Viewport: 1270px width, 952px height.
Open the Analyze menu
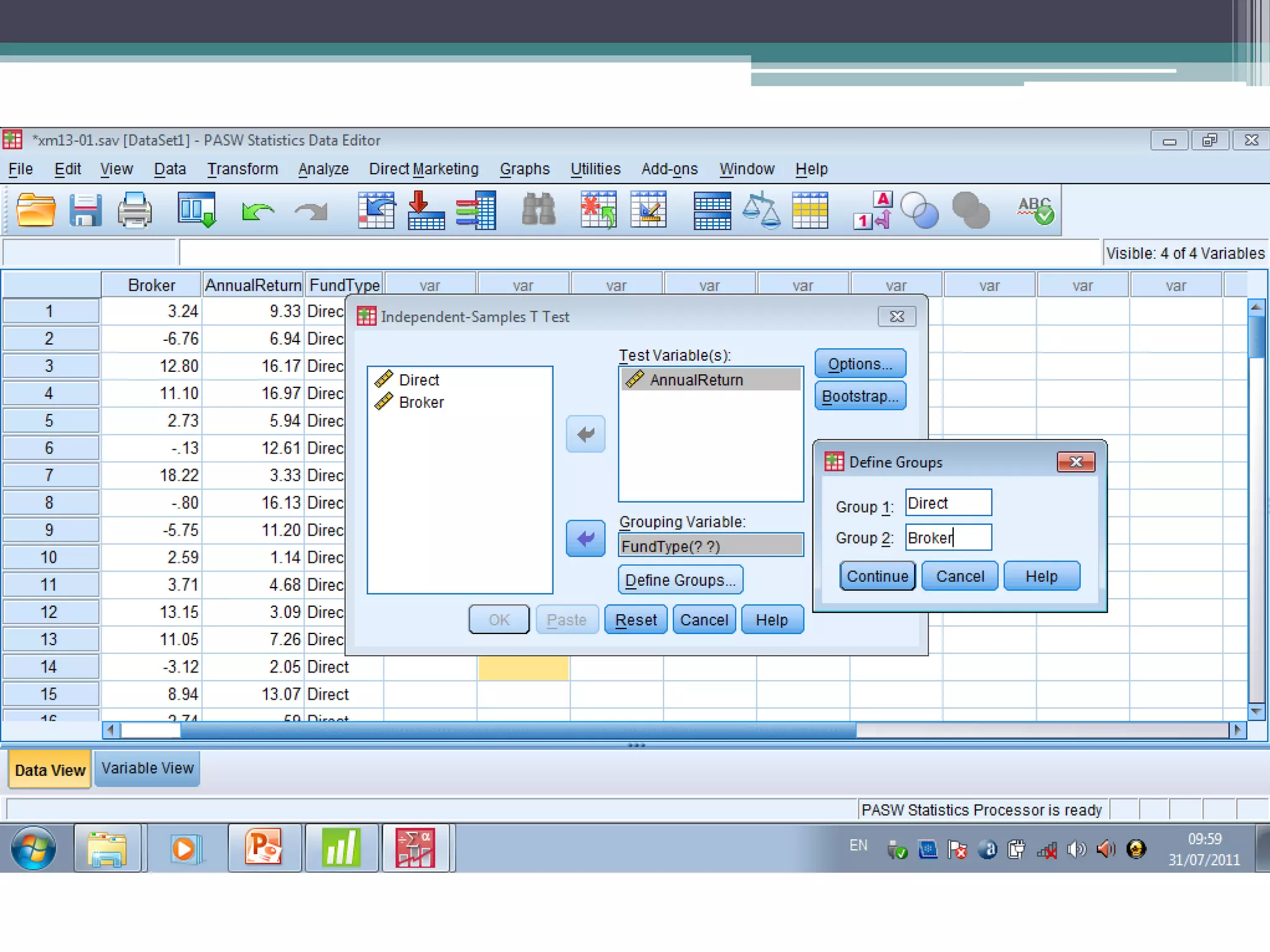[x=323, y=169]
